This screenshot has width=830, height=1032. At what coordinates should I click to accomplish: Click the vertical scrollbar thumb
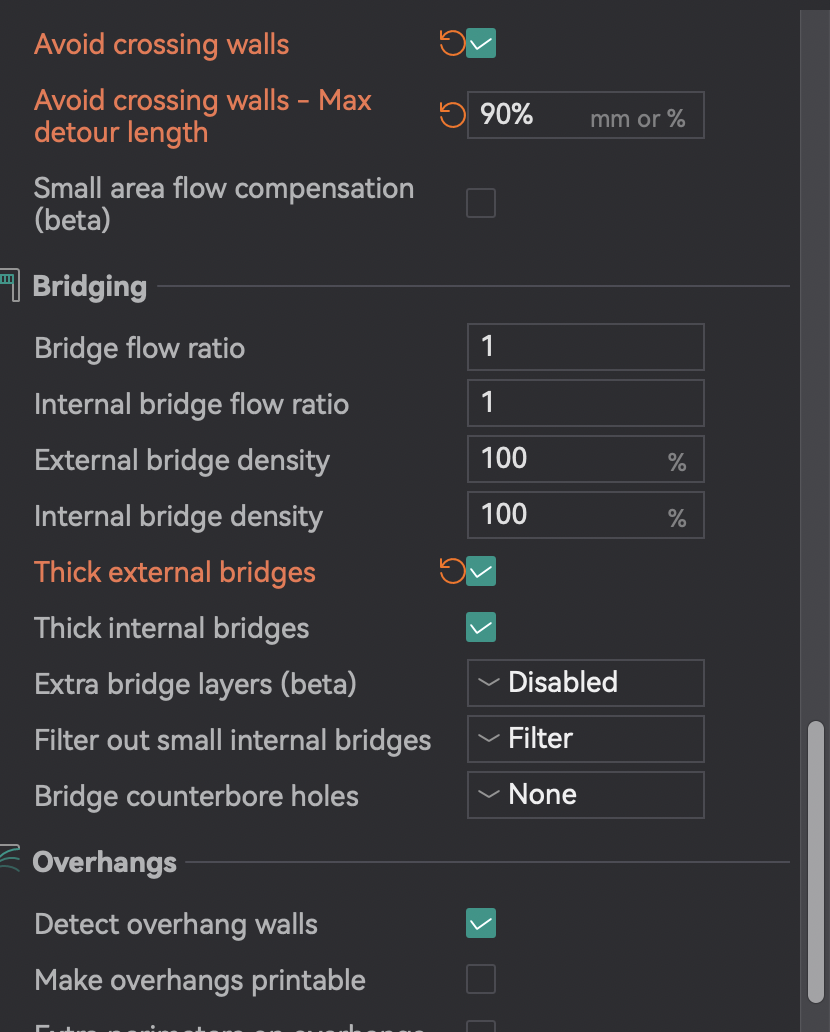(816, 862)
